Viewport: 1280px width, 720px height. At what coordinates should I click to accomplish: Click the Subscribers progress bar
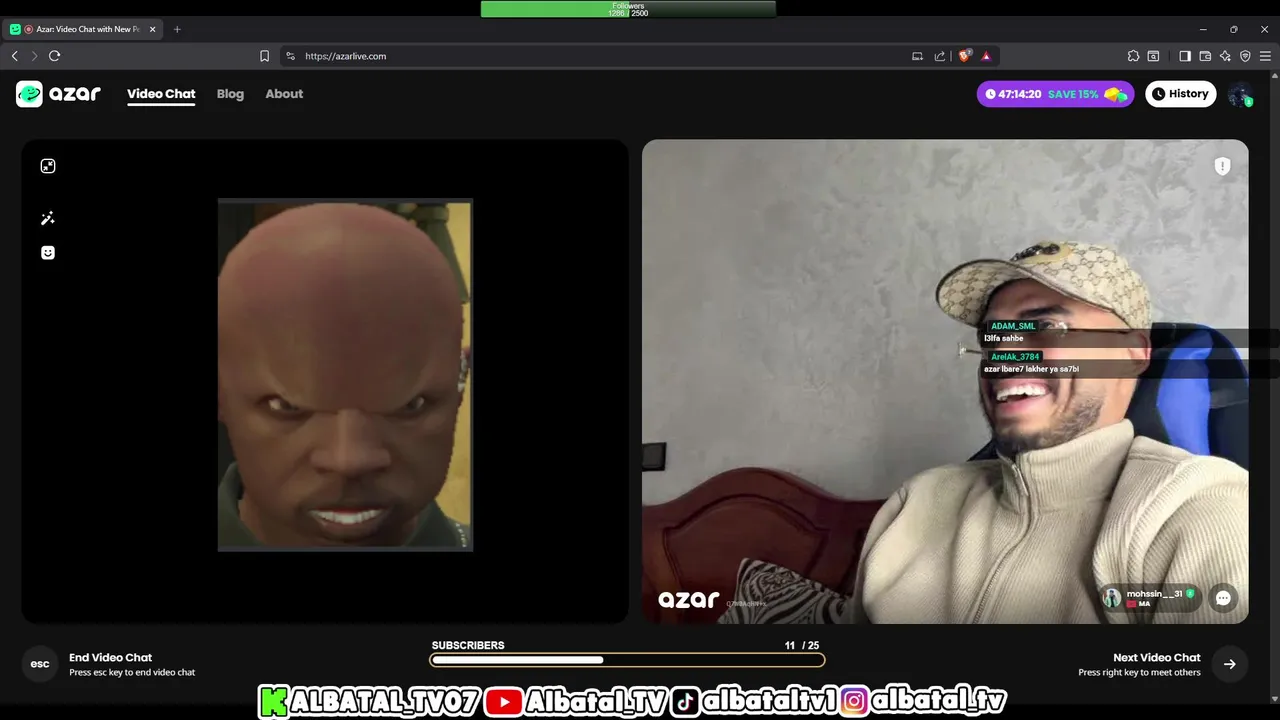(627, 660)
